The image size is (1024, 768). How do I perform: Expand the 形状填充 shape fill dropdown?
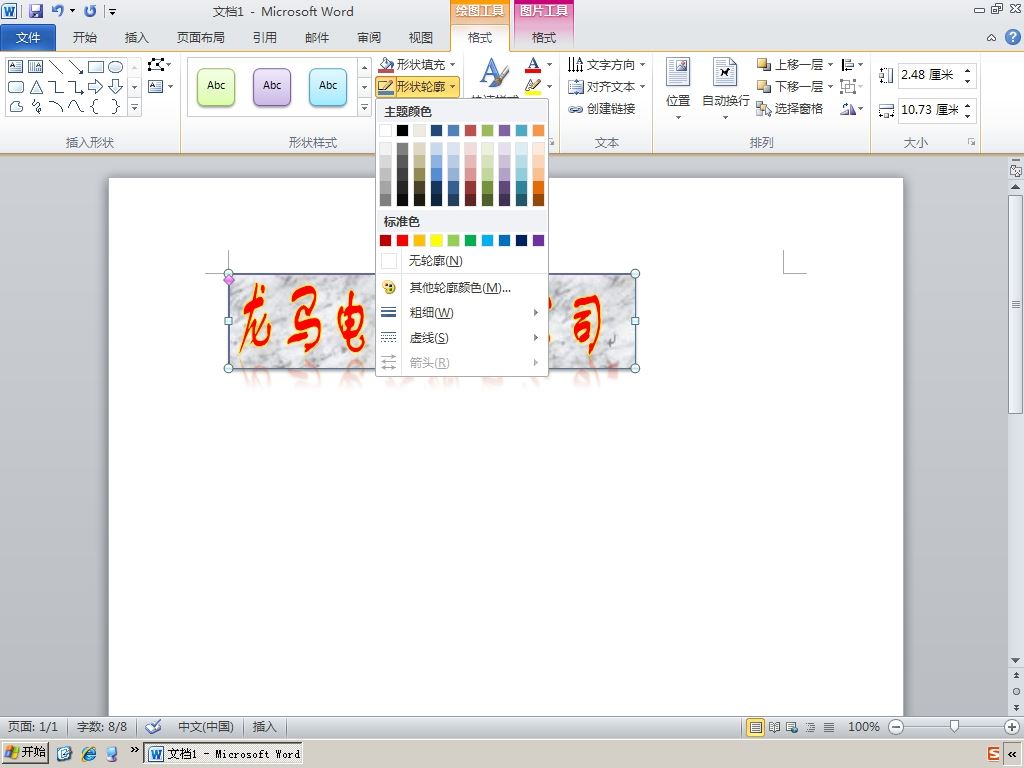(453, 65)
